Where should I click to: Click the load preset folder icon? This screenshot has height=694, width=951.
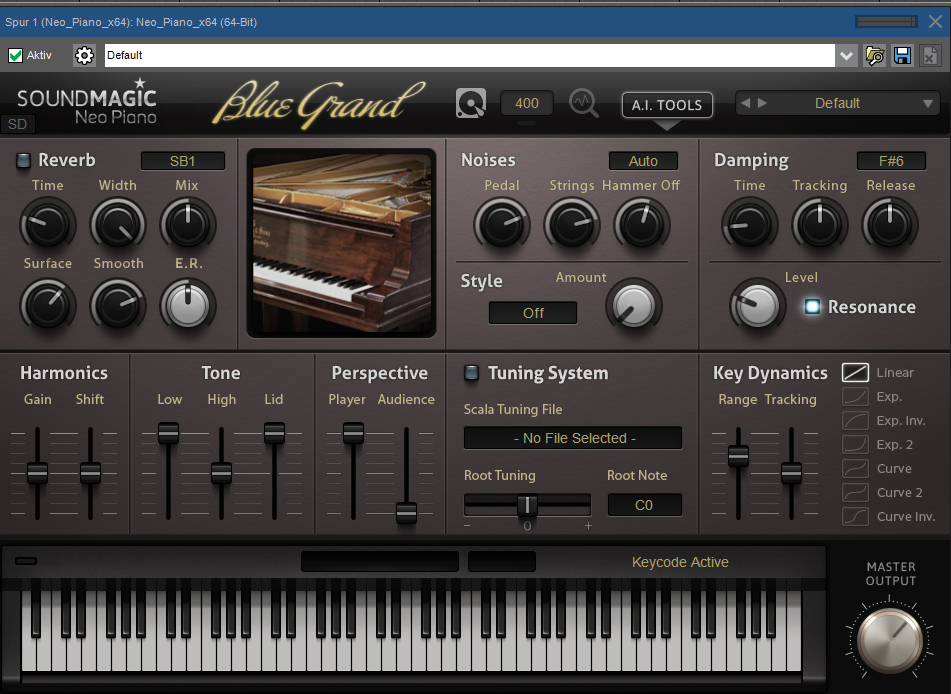(x=875, y=56)
